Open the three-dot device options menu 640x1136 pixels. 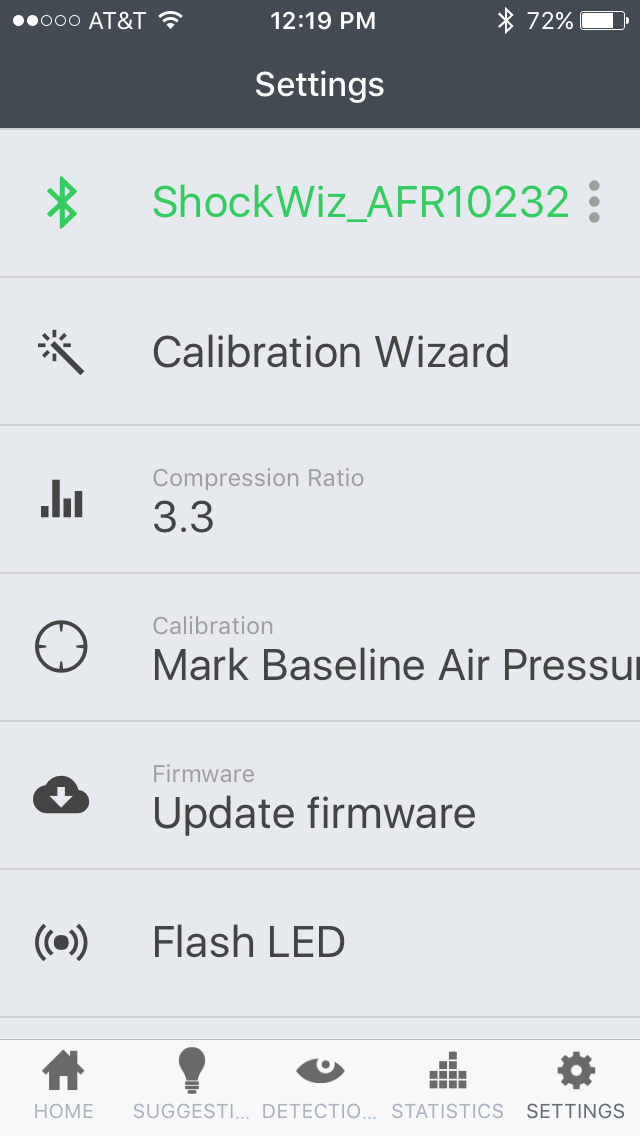pos(594,203)
